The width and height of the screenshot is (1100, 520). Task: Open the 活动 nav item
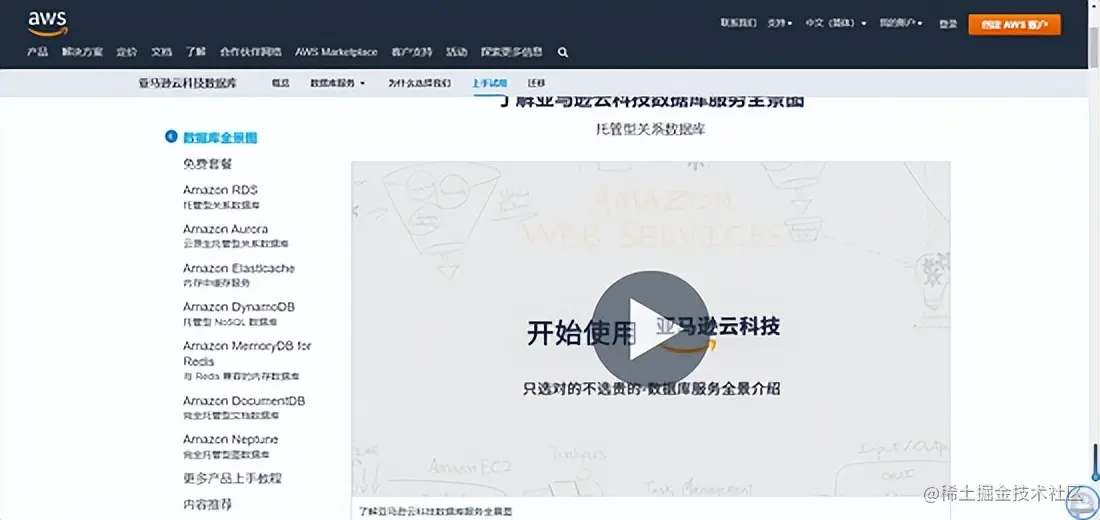point(457,52)
